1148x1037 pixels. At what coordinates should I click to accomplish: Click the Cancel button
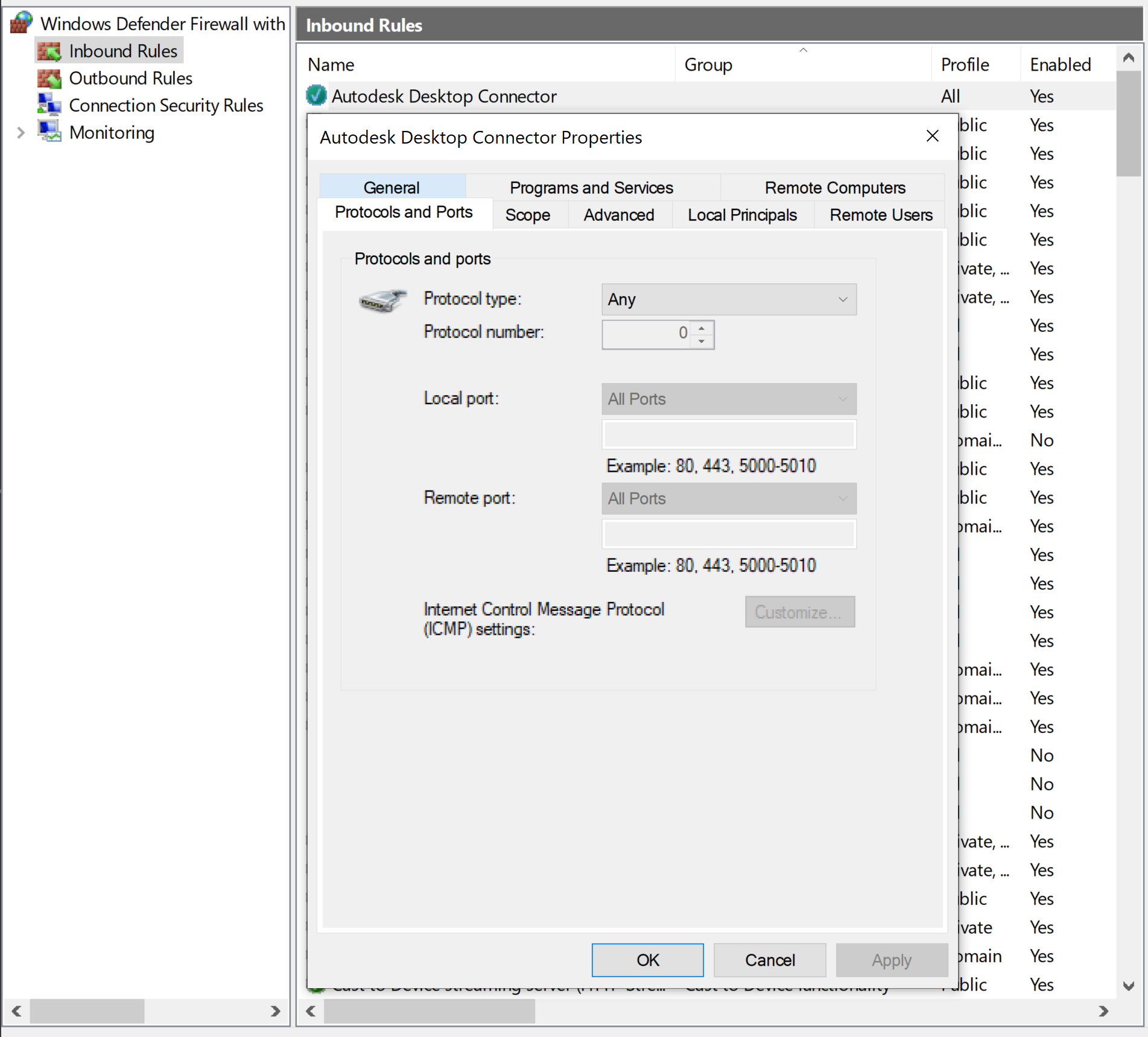[x=770, y=960]
